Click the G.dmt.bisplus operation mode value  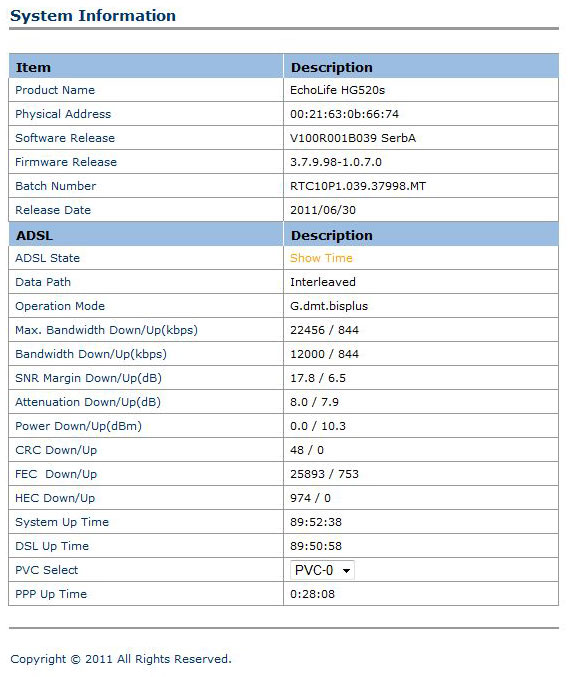tap(328, 306)
